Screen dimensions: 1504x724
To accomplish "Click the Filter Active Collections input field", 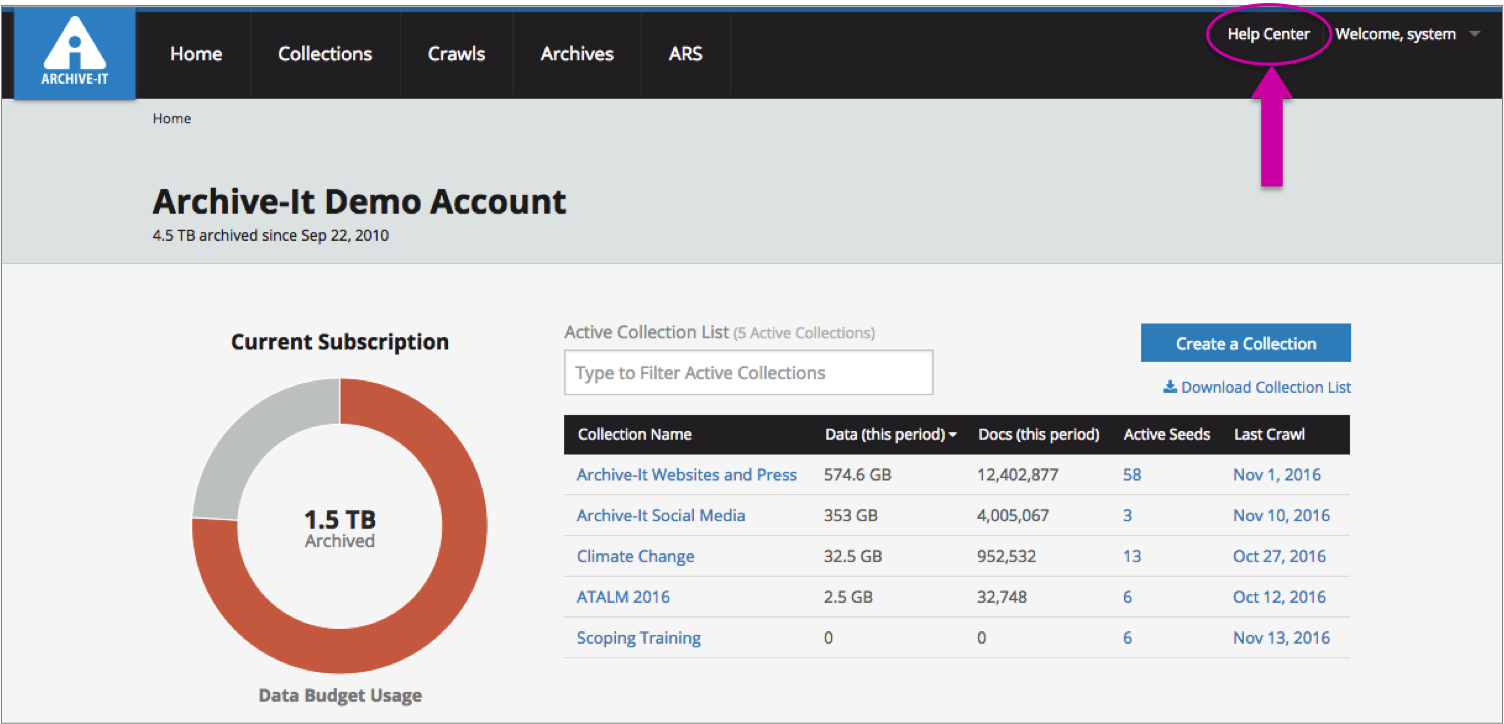I will coord(748,373).
